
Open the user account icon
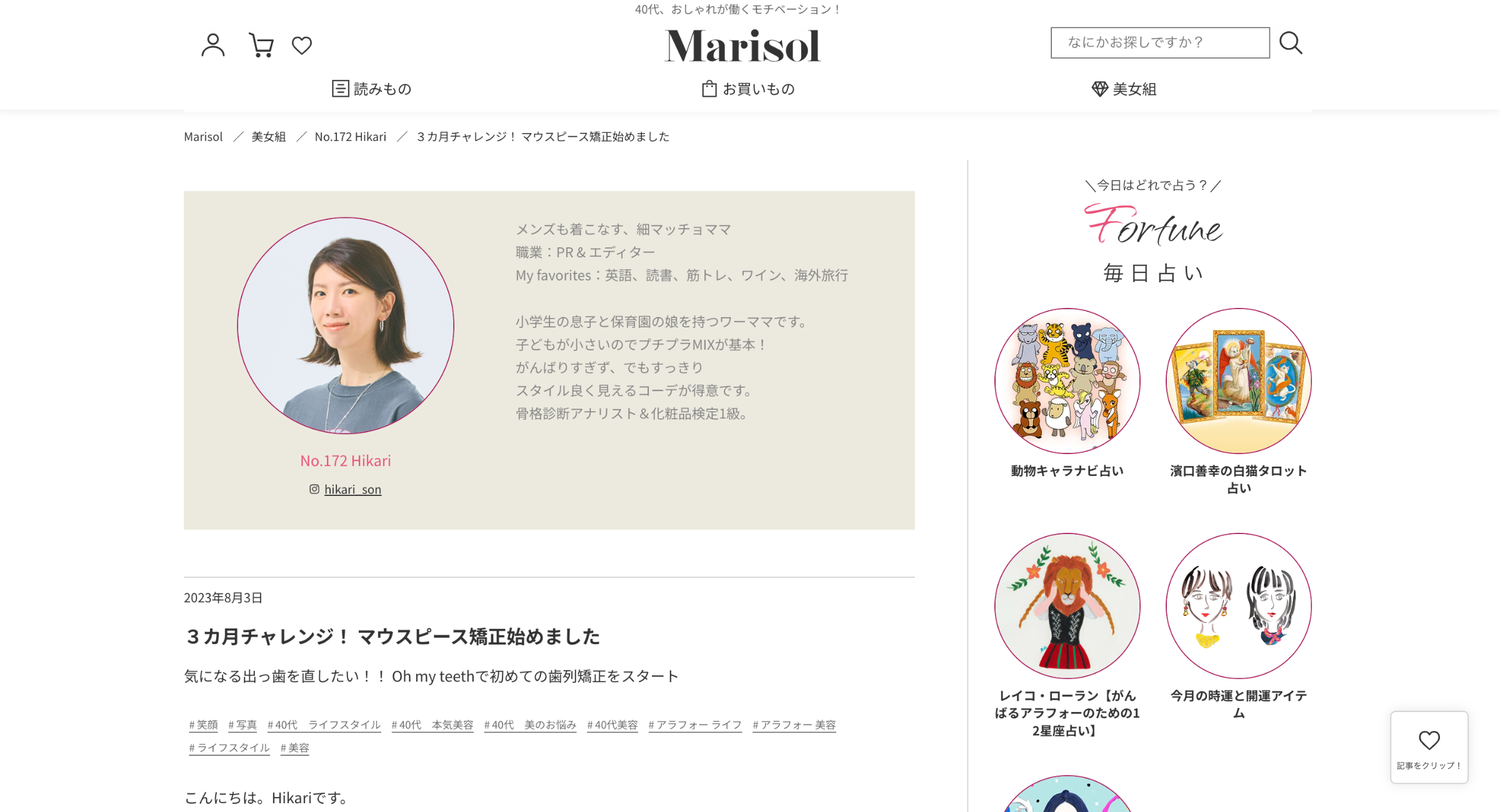pos(213,45)
